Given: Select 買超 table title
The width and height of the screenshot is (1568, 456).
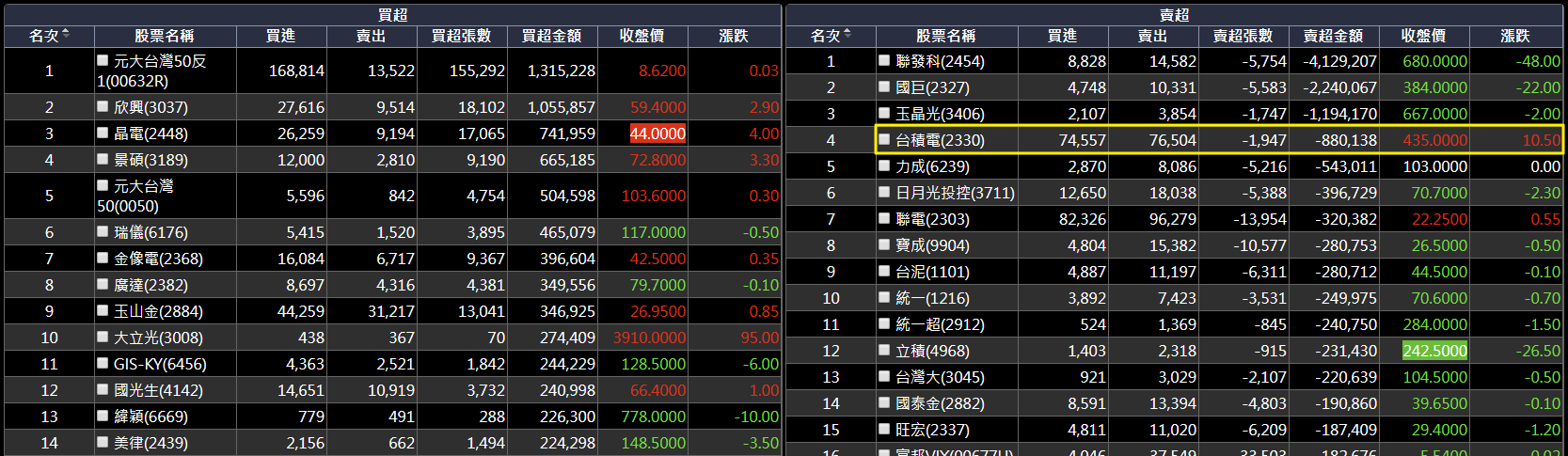Looking at the screenshot, I should 392,14.
